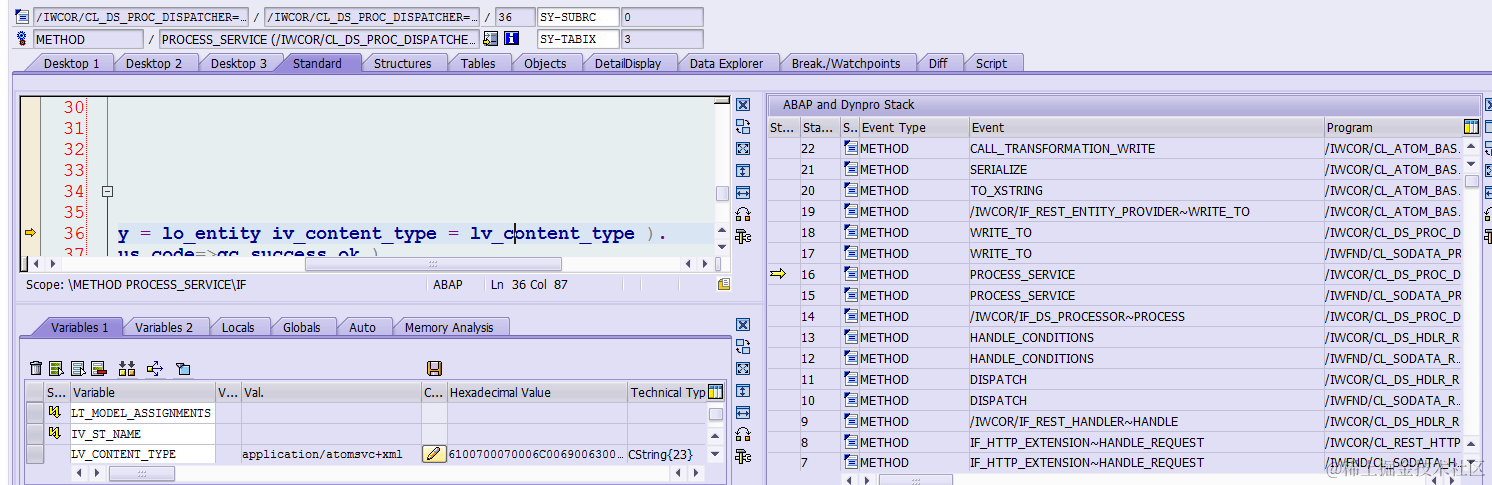1492x485 pixels.
Task: Click the LV_CONTENT_TYPE variable name cell
Action: pyautogui.click(x=142, y=454)
